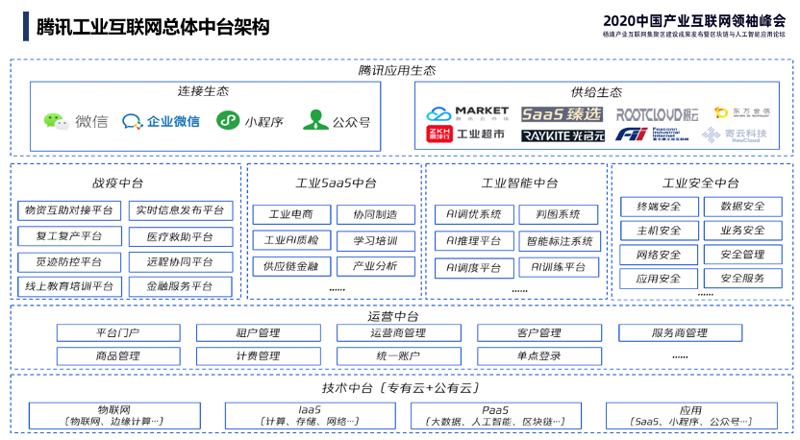Choose the 主机安全 box
Image resolution: width=800 pixels, height=440 pixels.
click(659, 231)
